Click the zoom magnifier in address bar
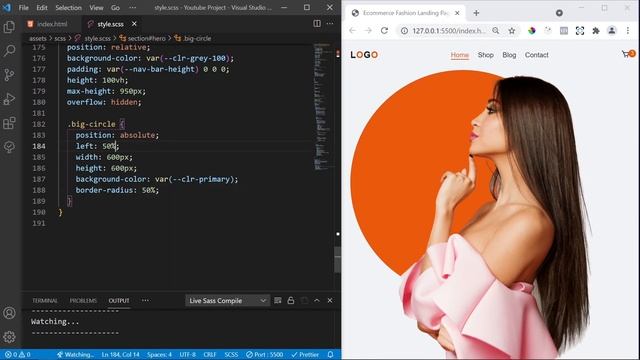 tap(496, 31)
